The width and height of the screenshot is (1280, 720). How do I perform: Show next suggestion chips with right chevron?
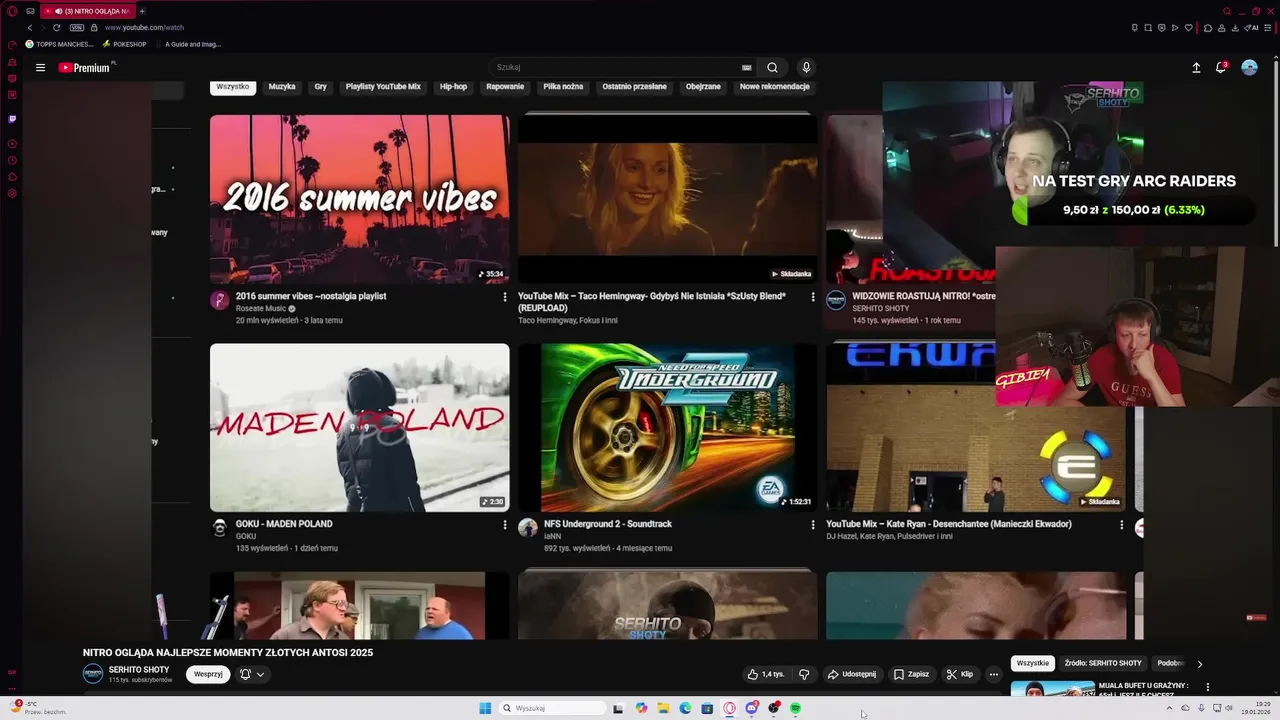[x=1200, y=663]
